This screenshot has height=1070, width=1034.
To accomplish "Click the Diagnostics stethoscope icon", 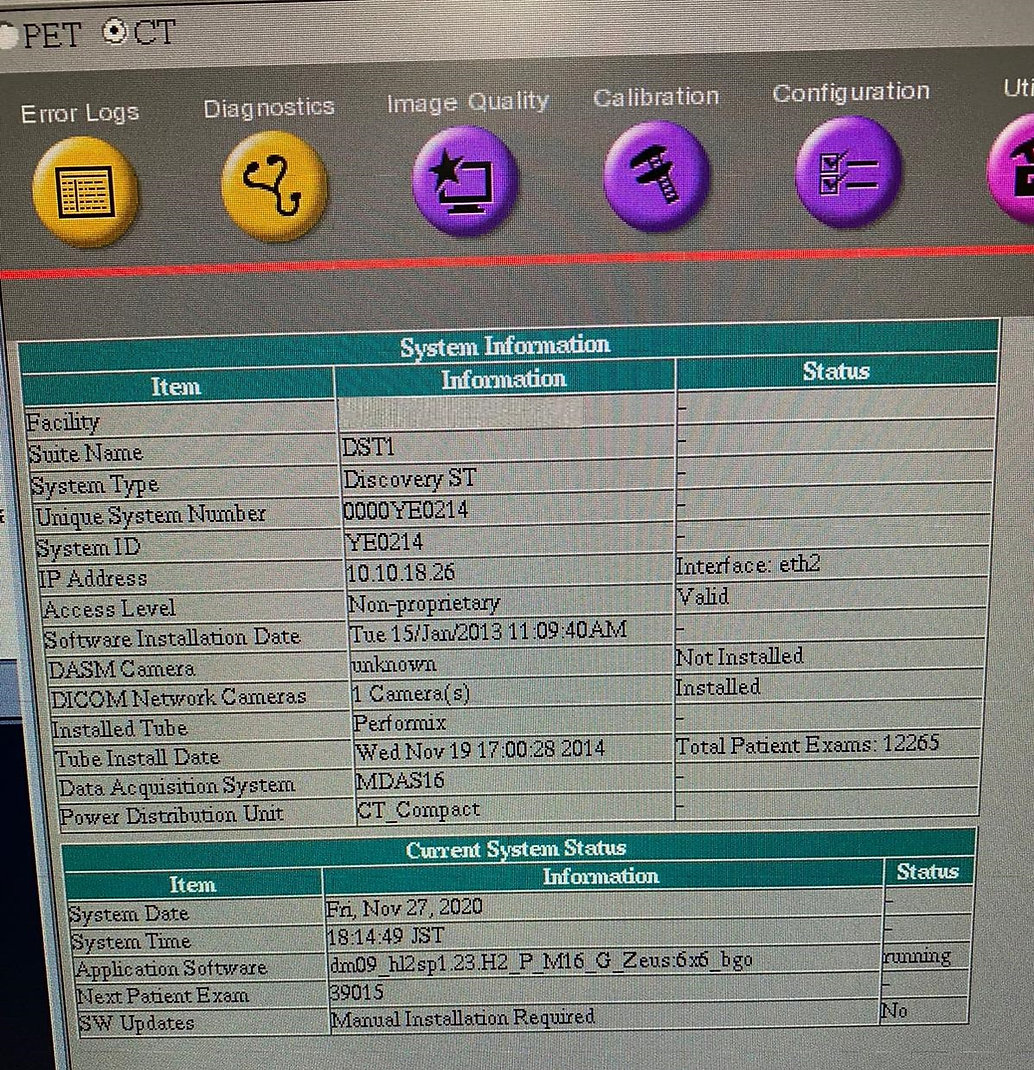I will point(274,186).
